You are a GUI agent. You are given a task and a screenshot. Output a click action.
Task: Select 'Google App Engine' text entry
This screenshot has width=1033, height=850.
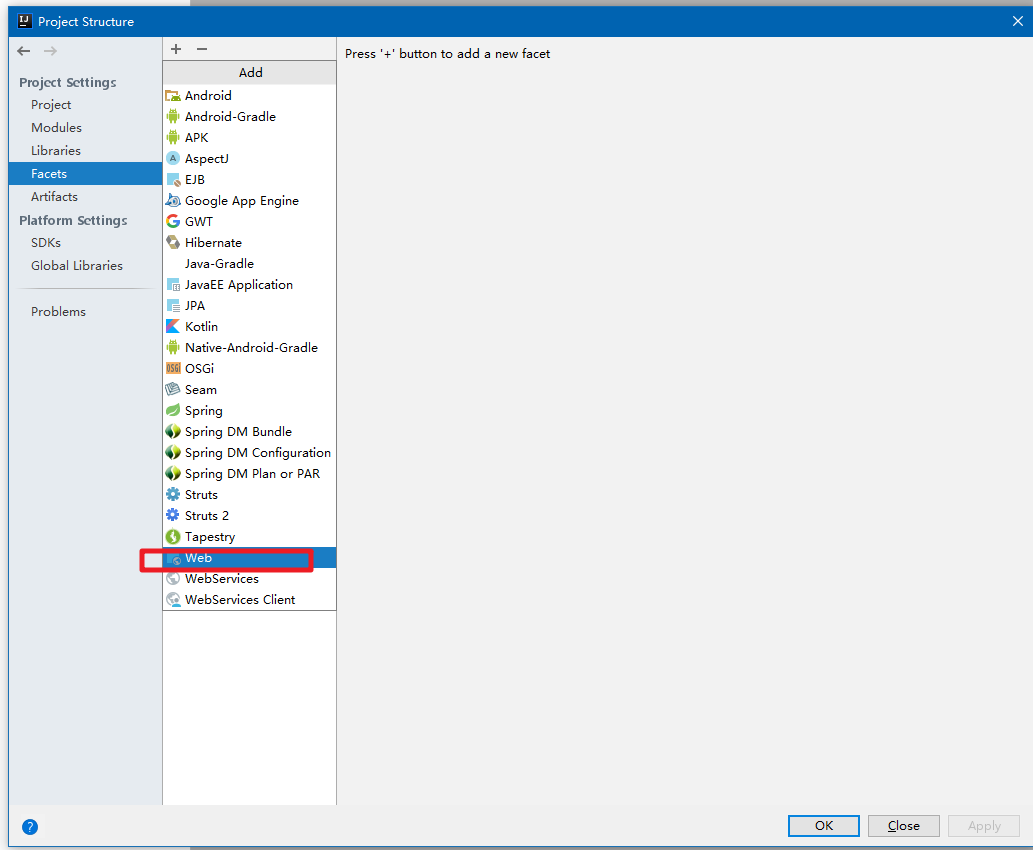click(x=241, y=200)
